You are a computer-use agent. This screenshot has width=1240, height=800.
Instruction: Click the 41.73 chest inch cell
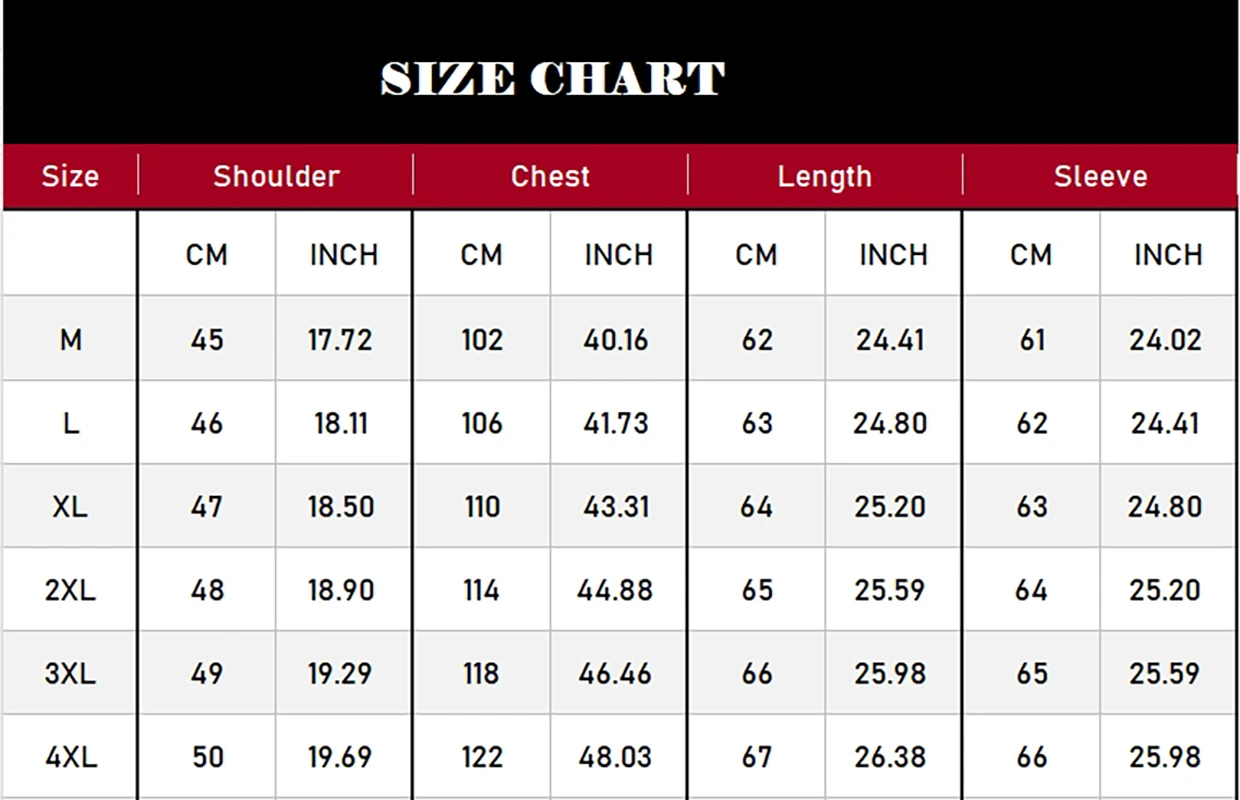pyautogui.click(x=616, y=423)
